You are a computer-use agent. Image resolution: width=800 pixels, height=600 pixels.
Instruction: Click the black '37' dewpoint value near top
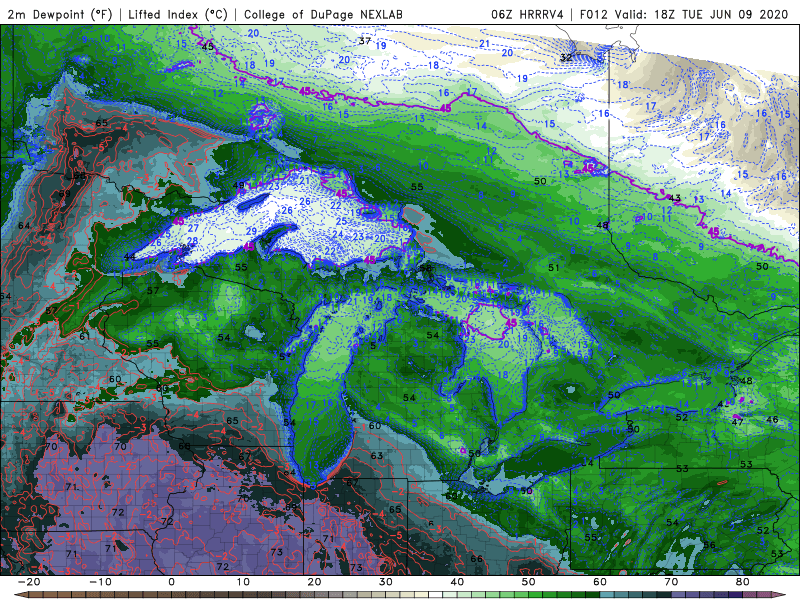(364, 41)
